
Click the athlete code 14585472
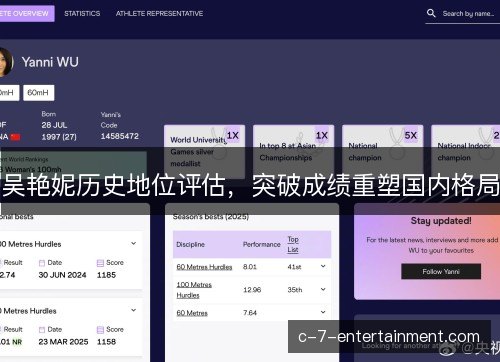pos(120,136)
